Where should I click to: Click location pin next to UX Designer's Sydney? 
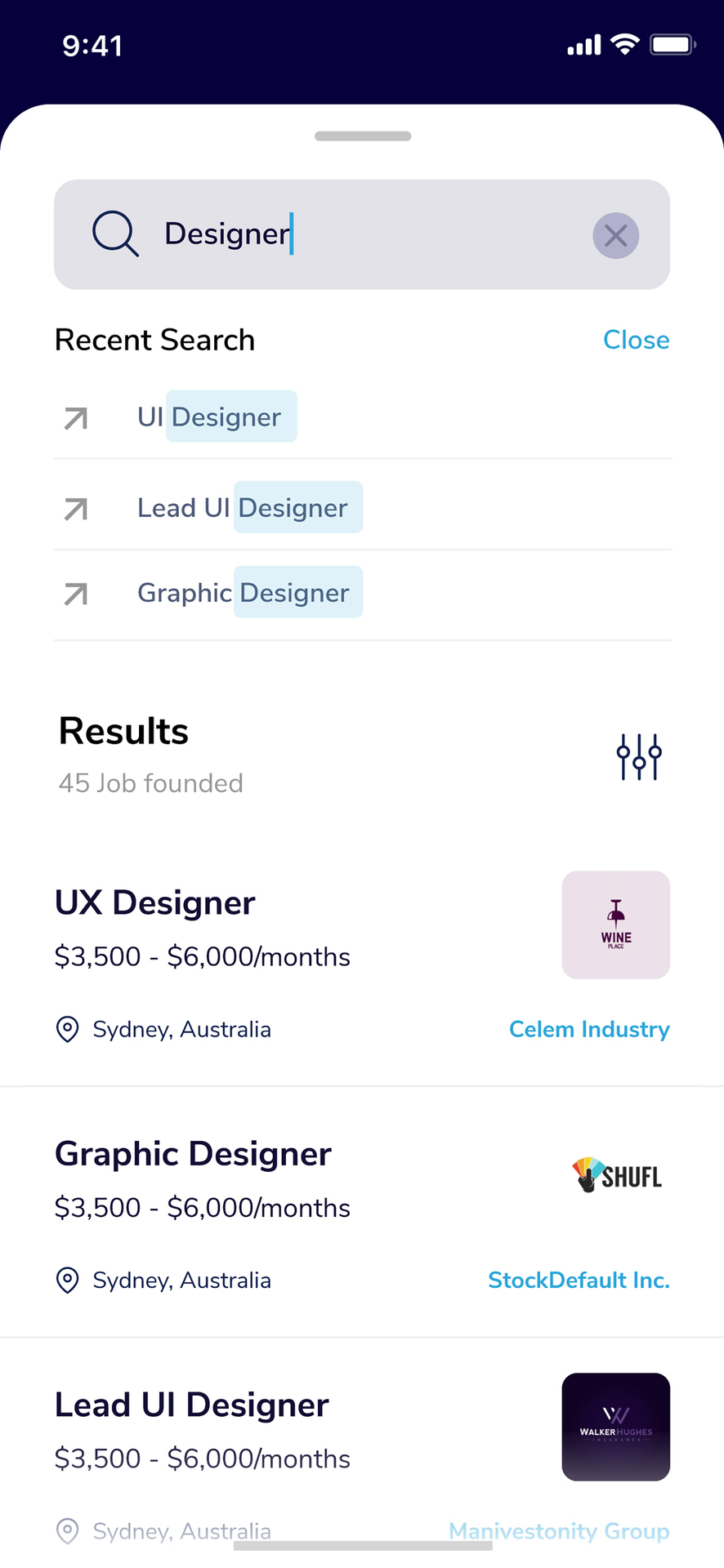(x=67, y=1029)
